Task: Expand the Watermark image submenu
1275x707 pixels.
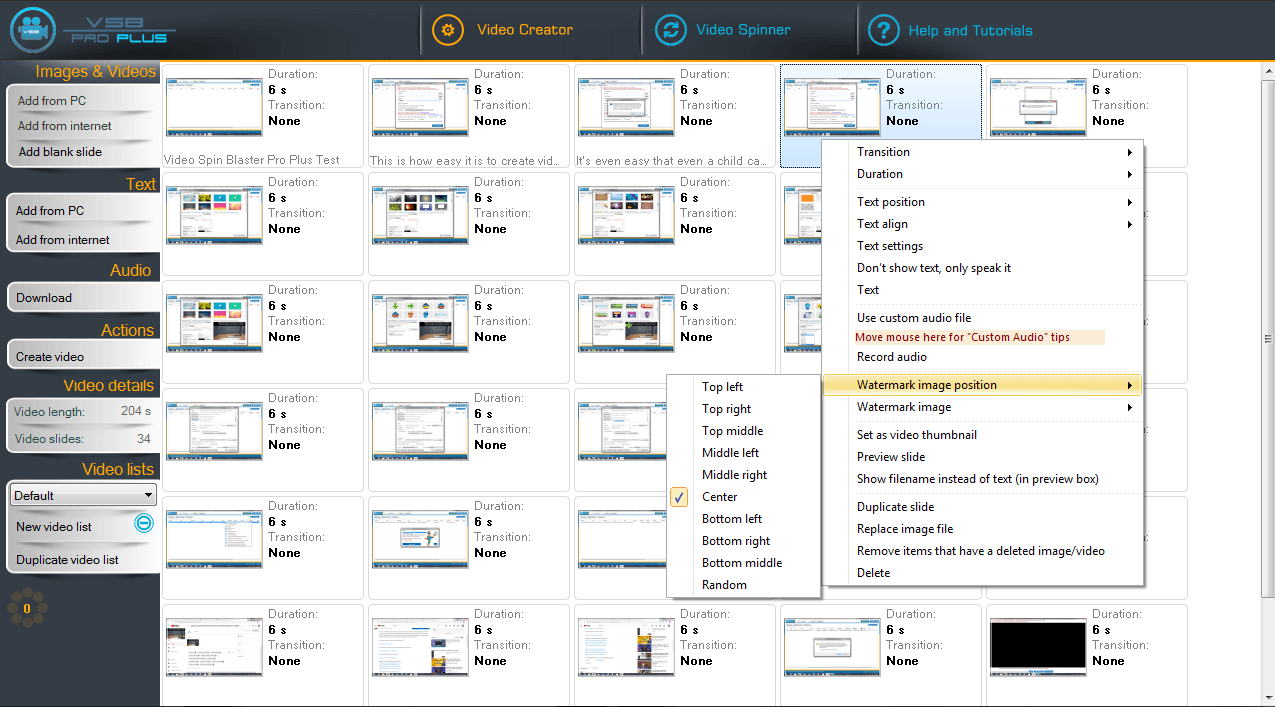Action: tap(981, 407)
